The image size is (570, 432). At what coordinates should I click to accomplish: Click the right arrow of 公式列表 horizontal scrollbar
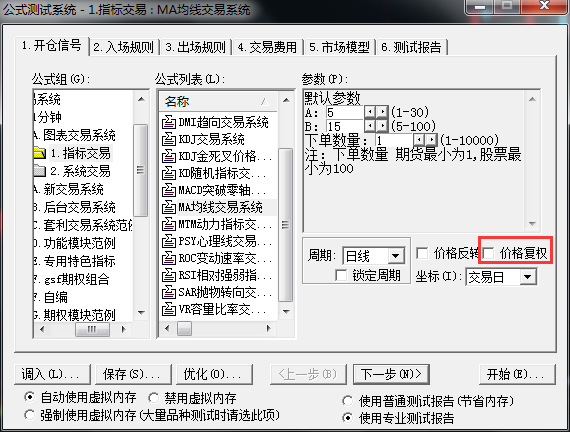269,328
